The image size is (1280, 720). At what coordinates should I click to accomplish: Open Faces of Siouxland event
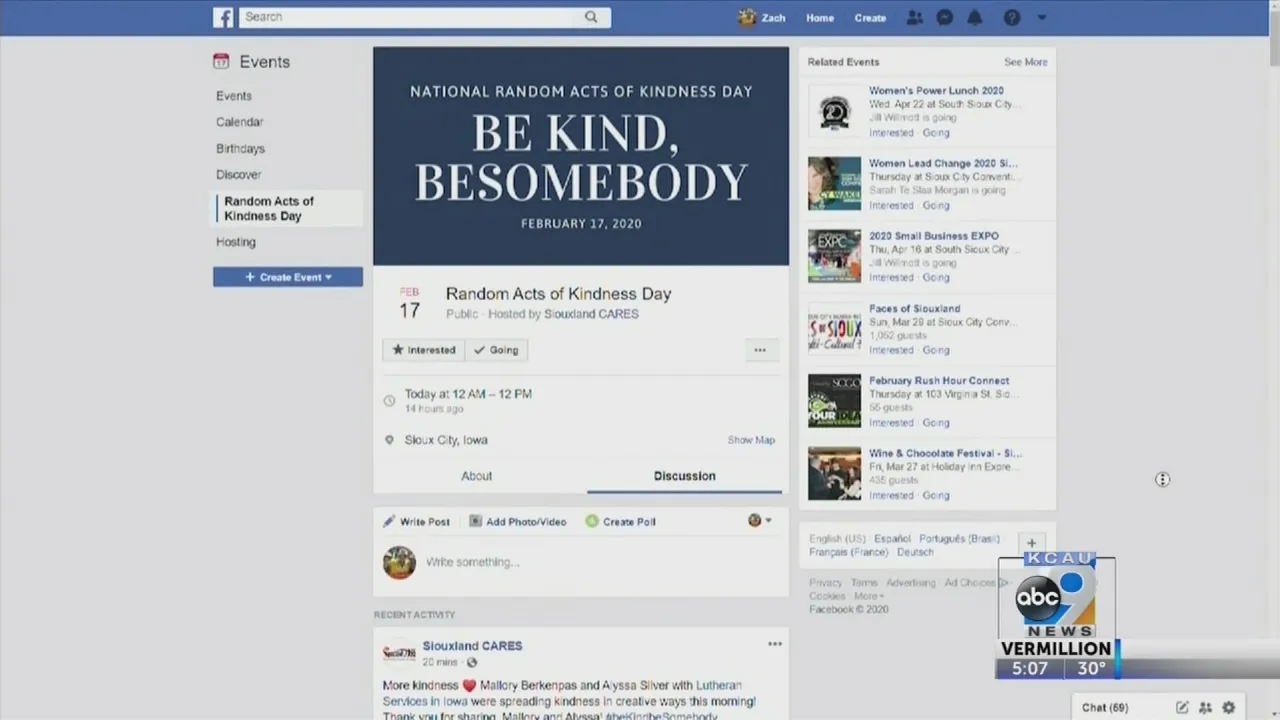[914, 309]
